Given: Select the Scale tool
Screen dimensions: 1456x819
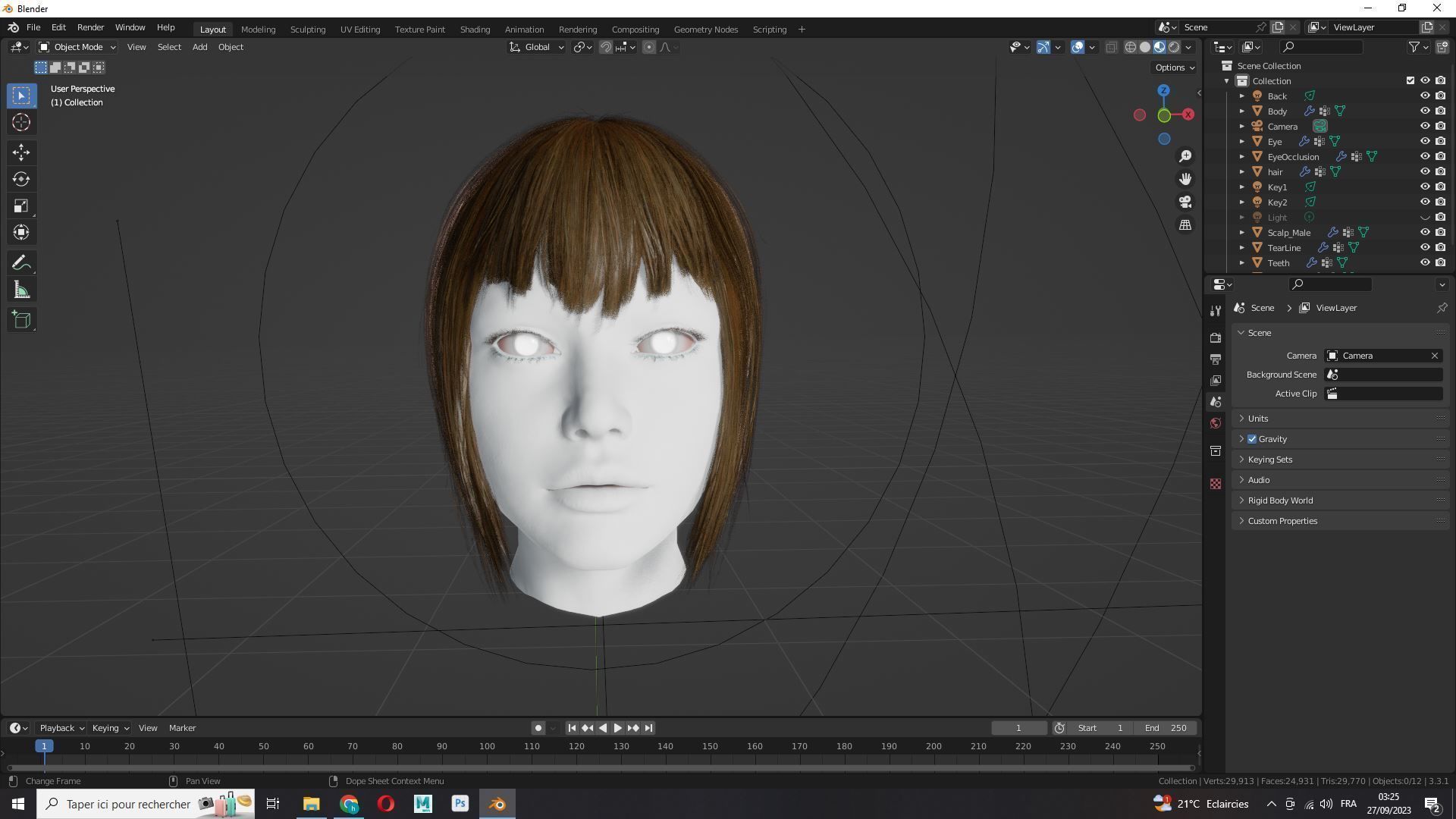Looking at the screenshot, I should point(21,206).
